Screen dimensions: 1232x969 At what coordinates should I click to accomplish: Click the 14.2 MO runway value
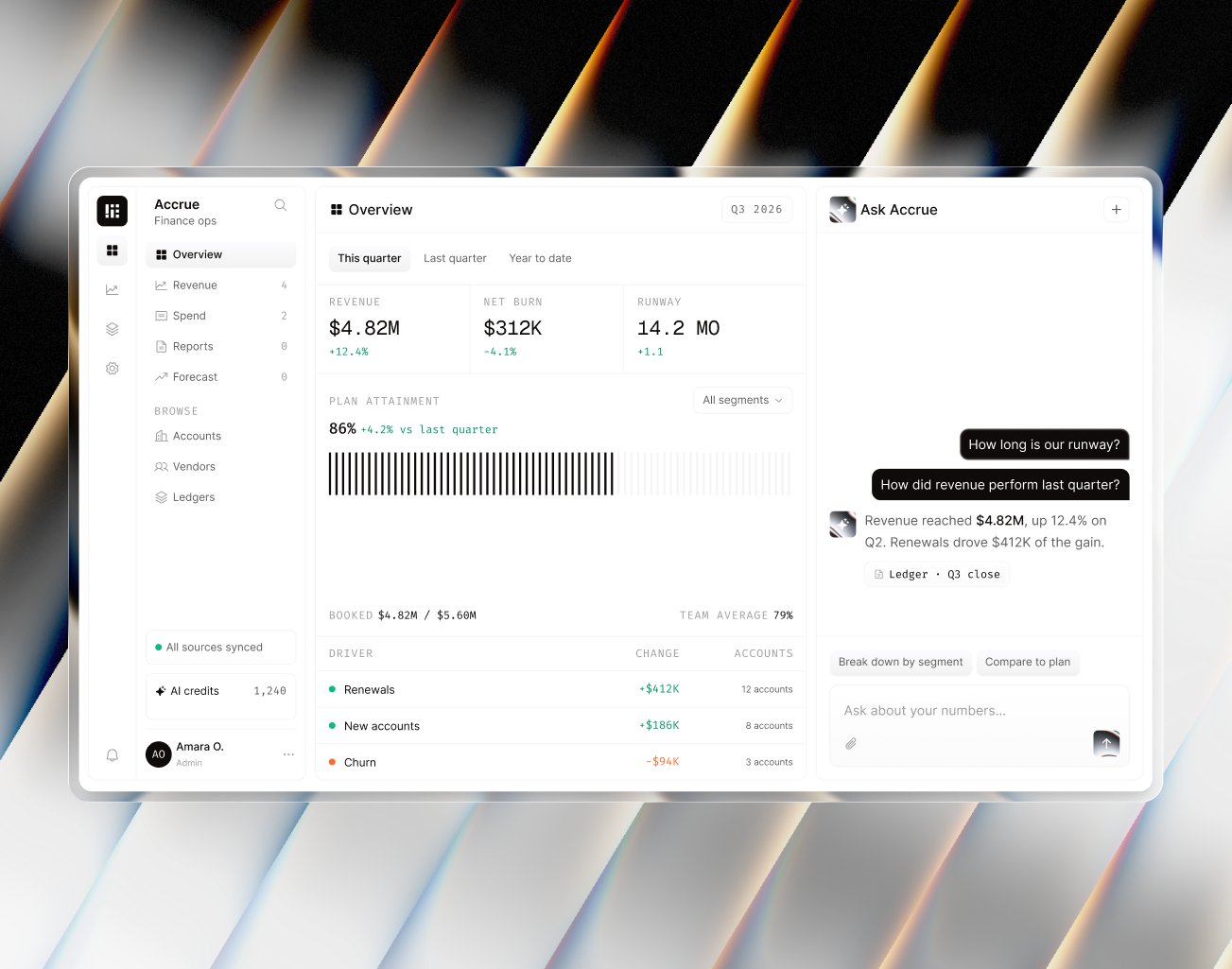[678, 328]
